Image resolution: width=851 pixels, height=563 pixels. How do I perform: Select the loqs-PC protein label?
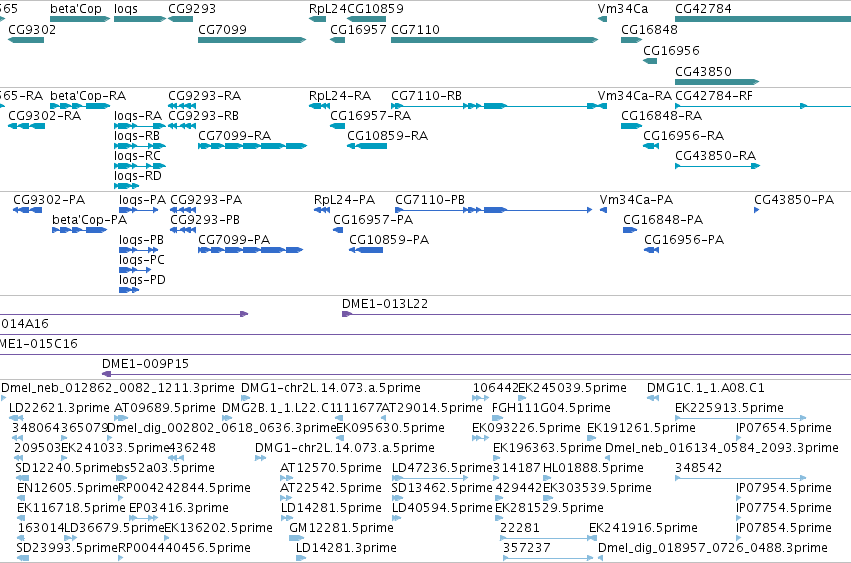click(142, 260)
